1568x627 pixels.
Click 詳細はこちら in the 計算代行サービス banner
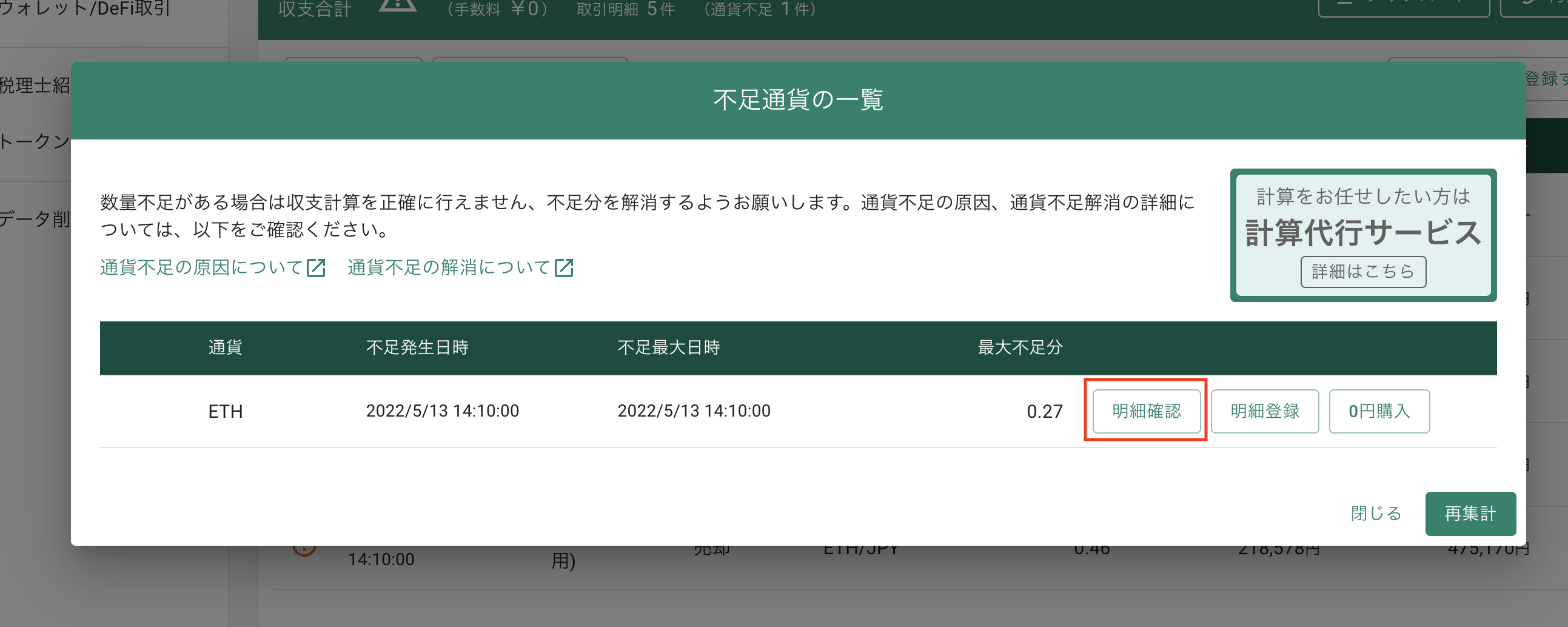click(x=1363, y=272)
